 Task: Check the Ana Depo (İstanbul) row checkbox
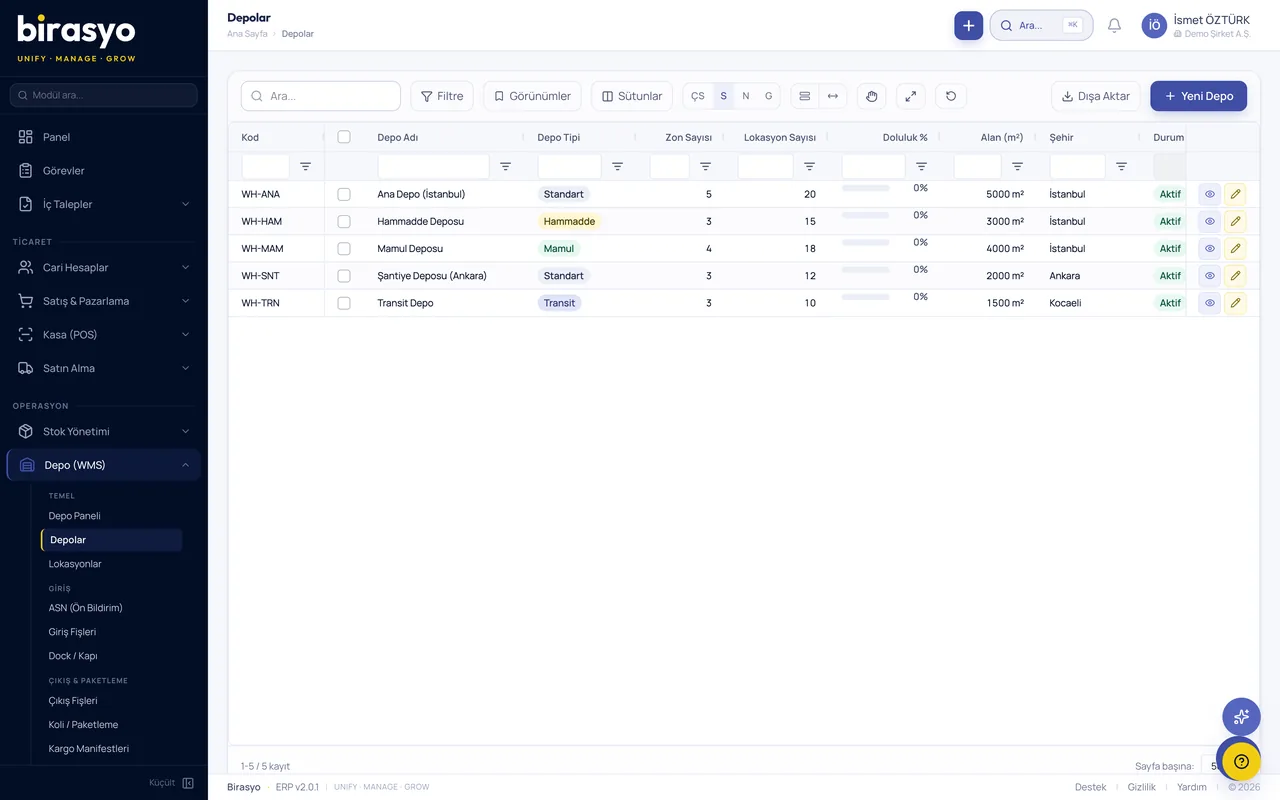click(x=344, y=194)
